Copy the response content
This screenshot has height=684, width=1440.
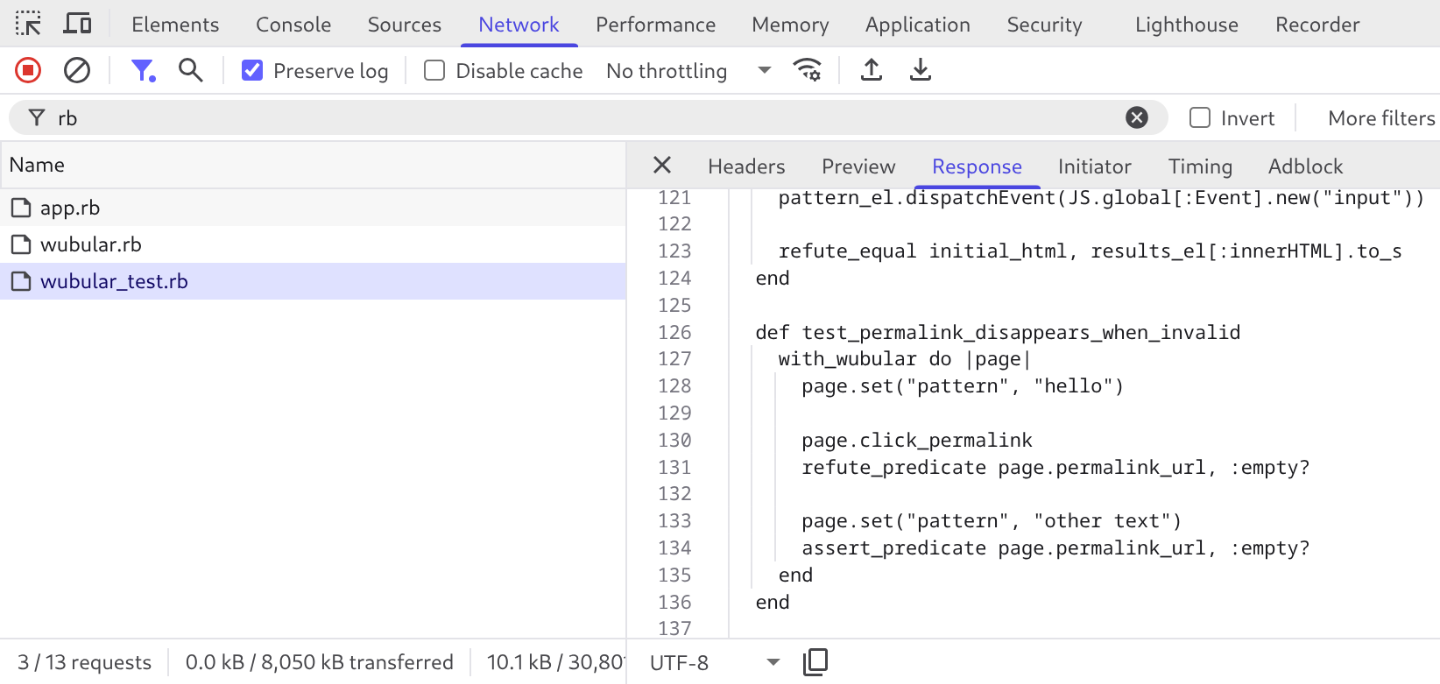pos(816,662)
